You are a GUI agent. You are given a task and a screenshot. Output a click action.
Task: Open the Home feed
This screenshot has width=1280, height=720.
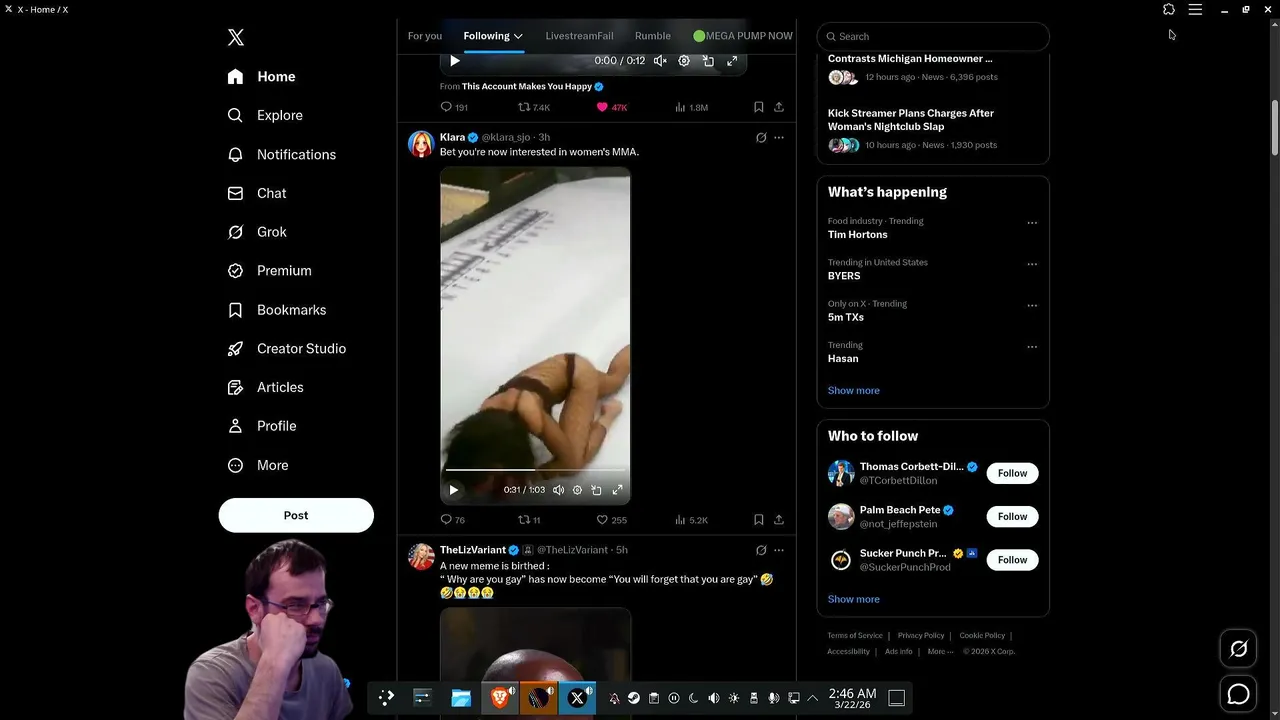pyautogui.click(x=261, y=77)
